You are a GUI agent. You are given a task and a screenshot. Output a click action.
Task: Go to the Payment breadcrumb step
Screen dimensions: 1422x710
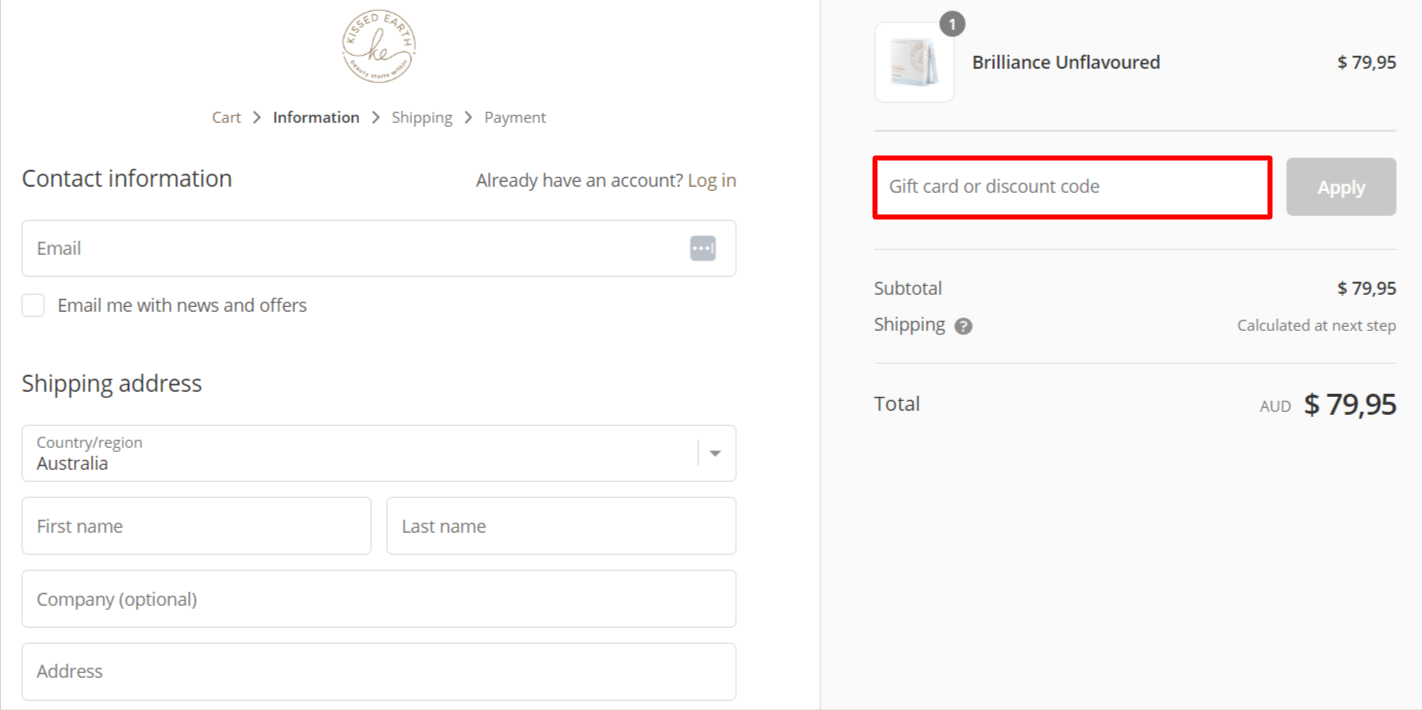coord(515,118)
